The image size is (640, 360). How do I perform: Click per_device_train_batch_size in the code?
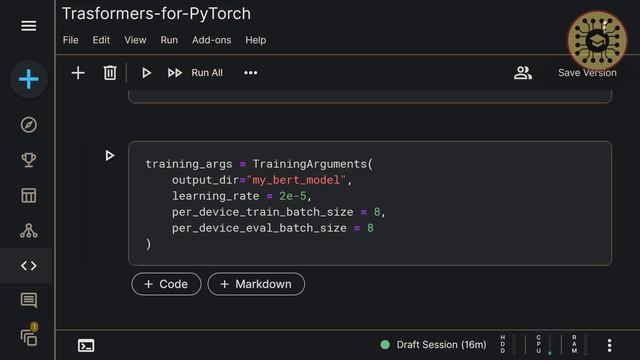tap(262, 212)
